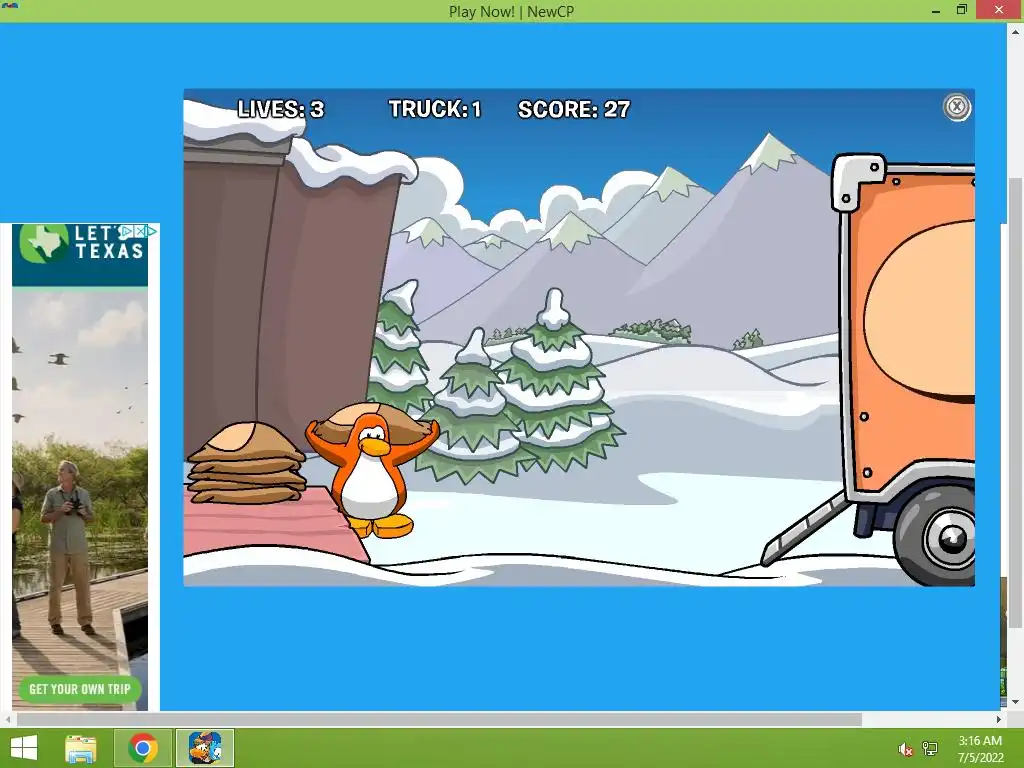1024x768 pixels.
Task: Click the TRUCK: 1 counter
Action: (x=435, y=109)
